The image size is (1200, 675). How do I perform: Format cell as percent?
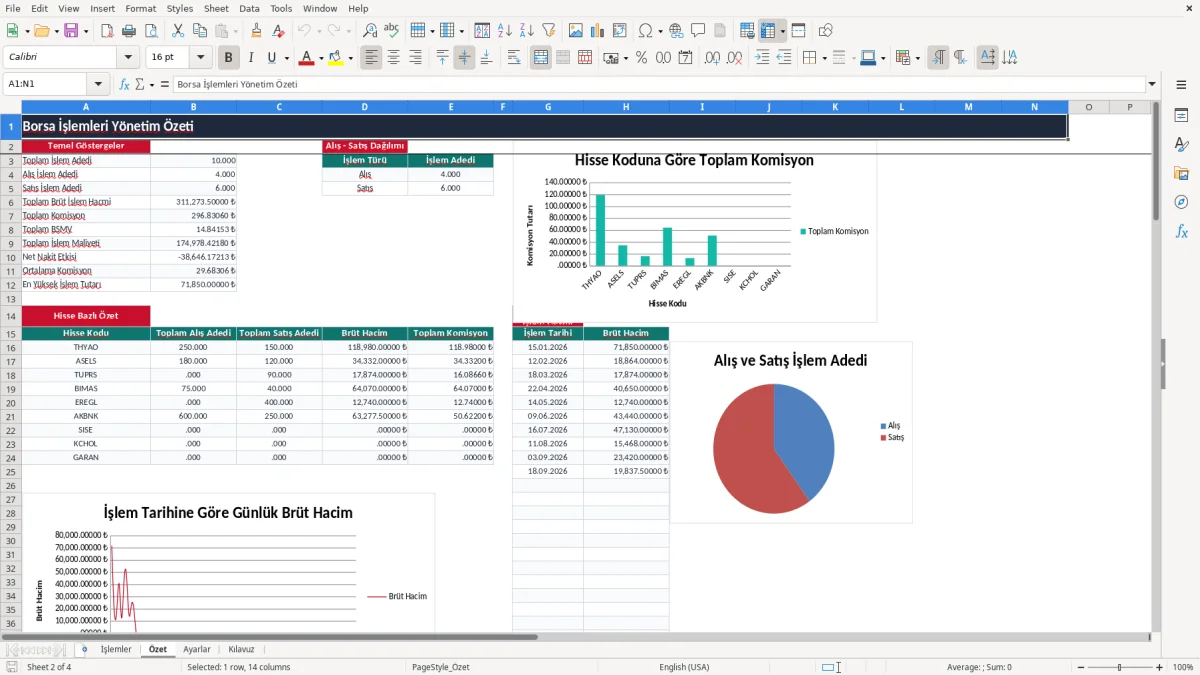point(641,58)
